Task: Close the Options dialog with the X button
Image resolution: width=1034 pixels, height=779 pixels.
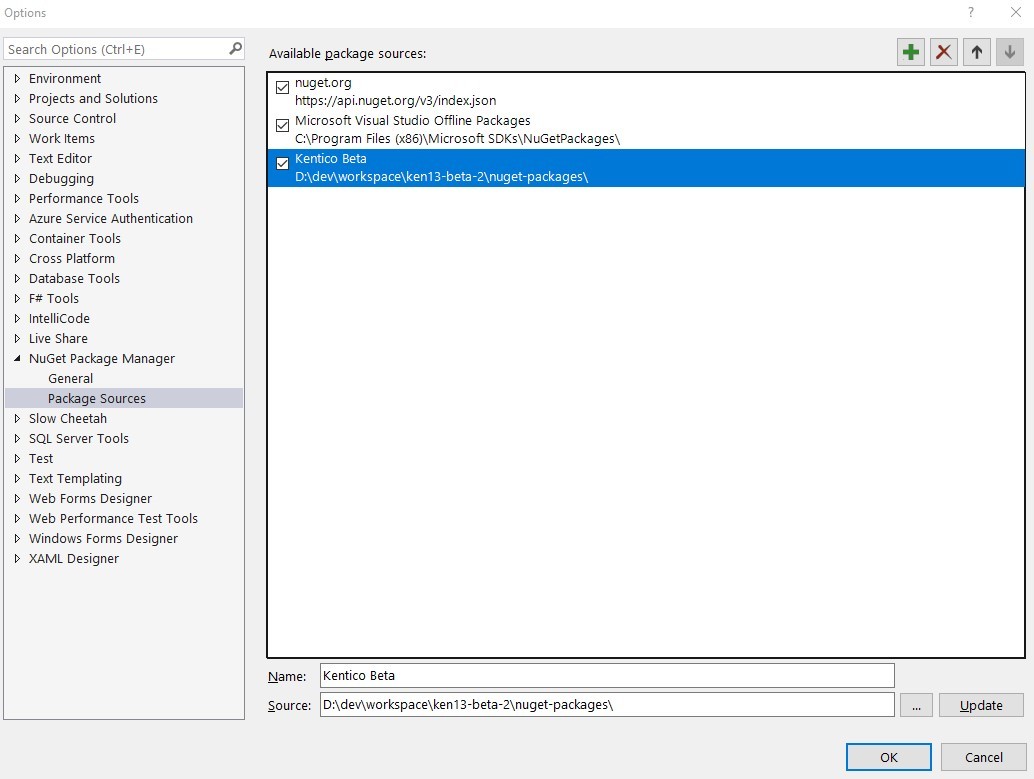Action: pyautogui.click(x=1016, y=13)
